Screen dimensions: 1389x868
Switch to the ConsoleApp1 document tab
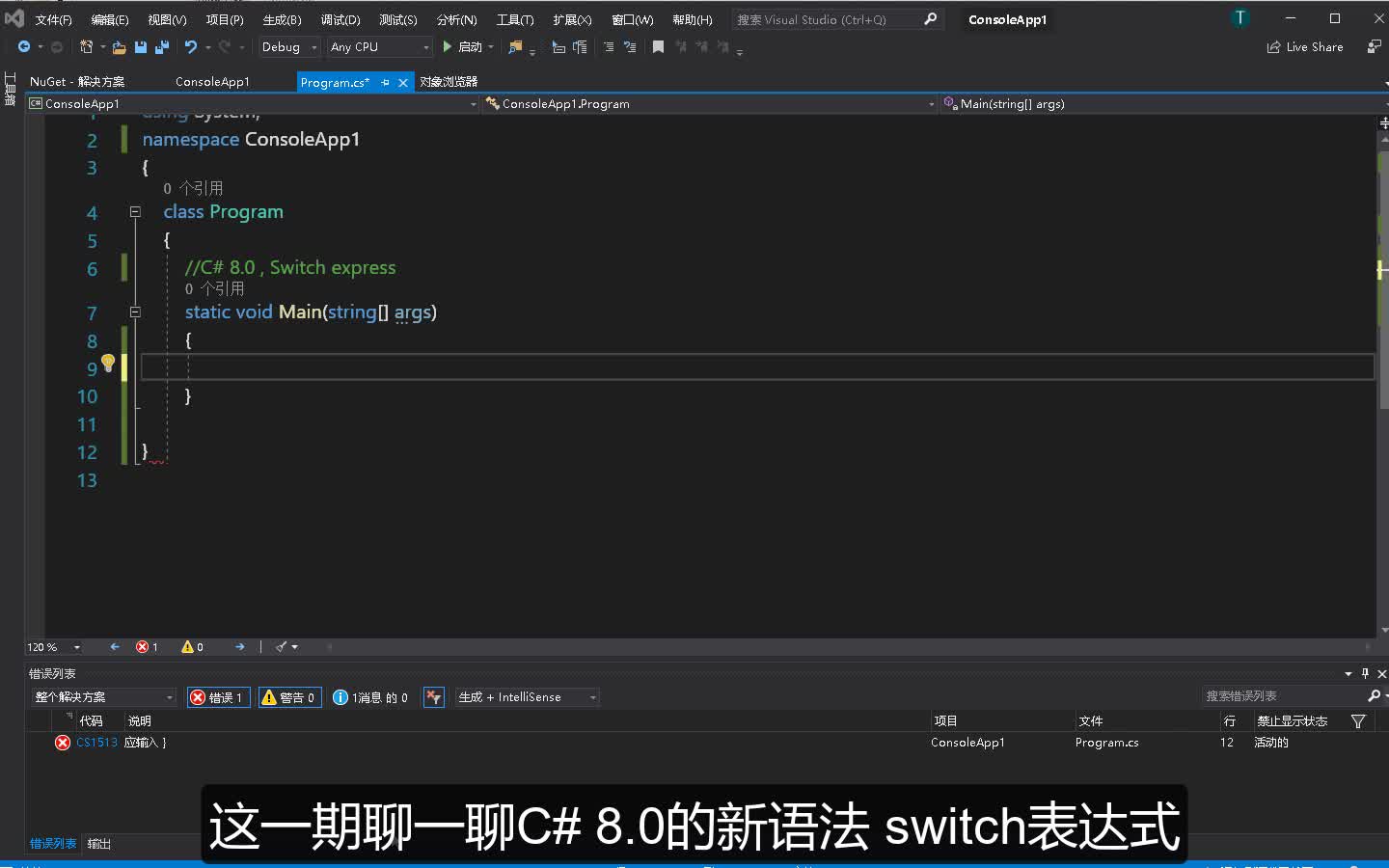point(212,82)
